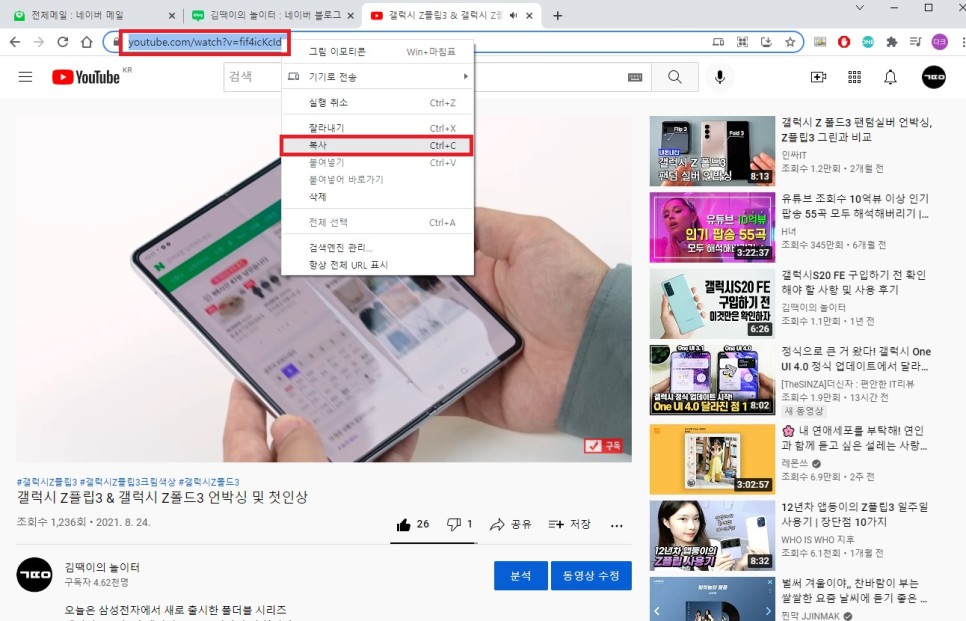Expand the tab search chevron
Image resolution: width=966 pixels, height=621 pixels.
pyautogui.click(x=859, y=8)
